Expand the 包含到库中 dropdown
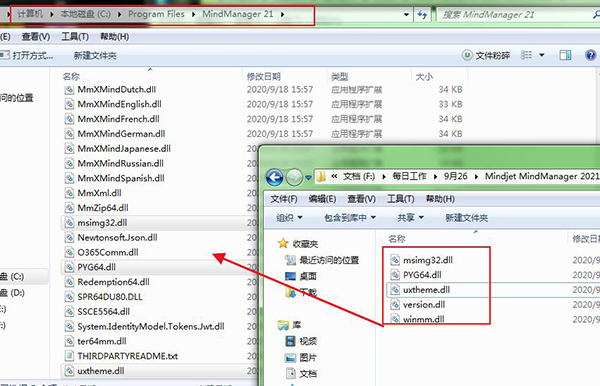Viewport: 600px width, 386px height. pos(350,218)
